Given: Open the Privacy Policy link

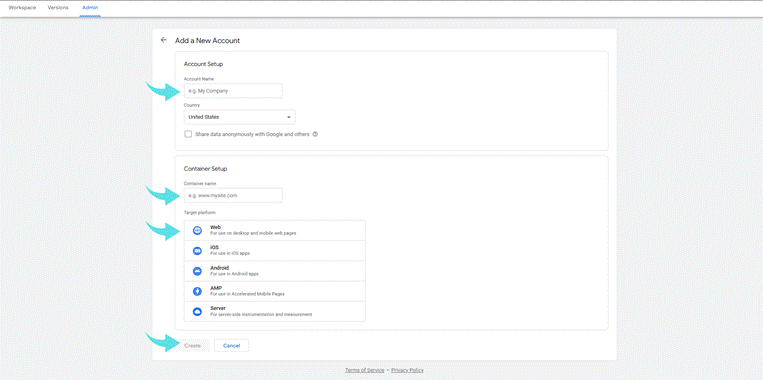Looking at the screenshot, I should pyautogui.click(x=407, y=370).
